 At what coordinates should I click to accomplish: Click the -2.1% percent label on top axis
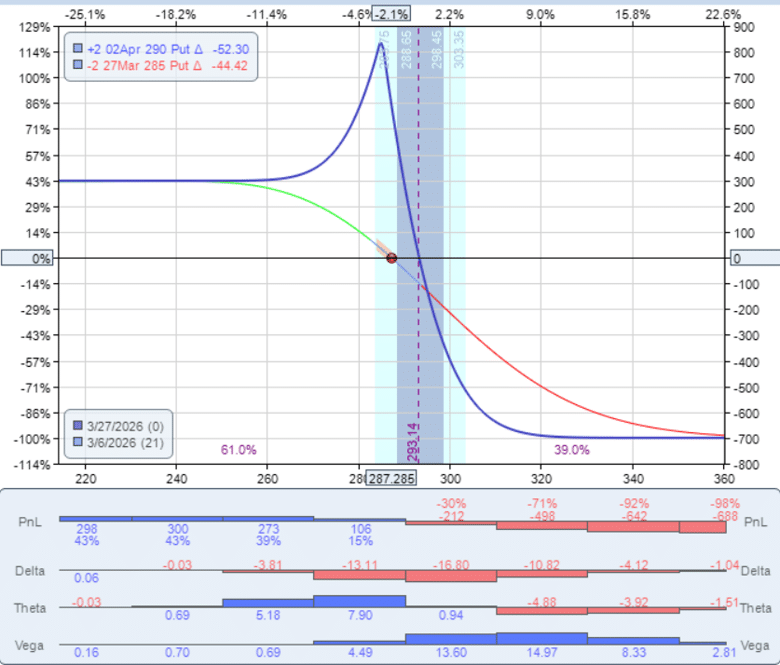(391, 14)
